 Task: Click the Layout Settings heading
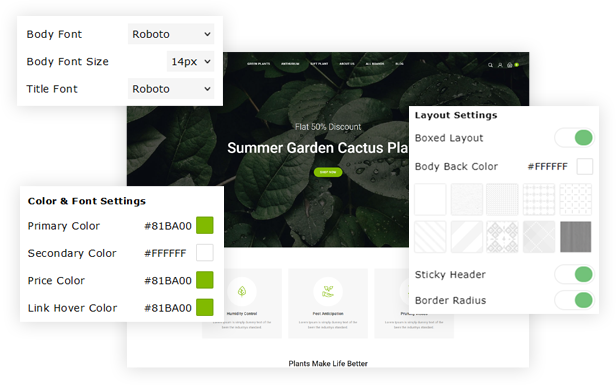click(x=456, y=115)
